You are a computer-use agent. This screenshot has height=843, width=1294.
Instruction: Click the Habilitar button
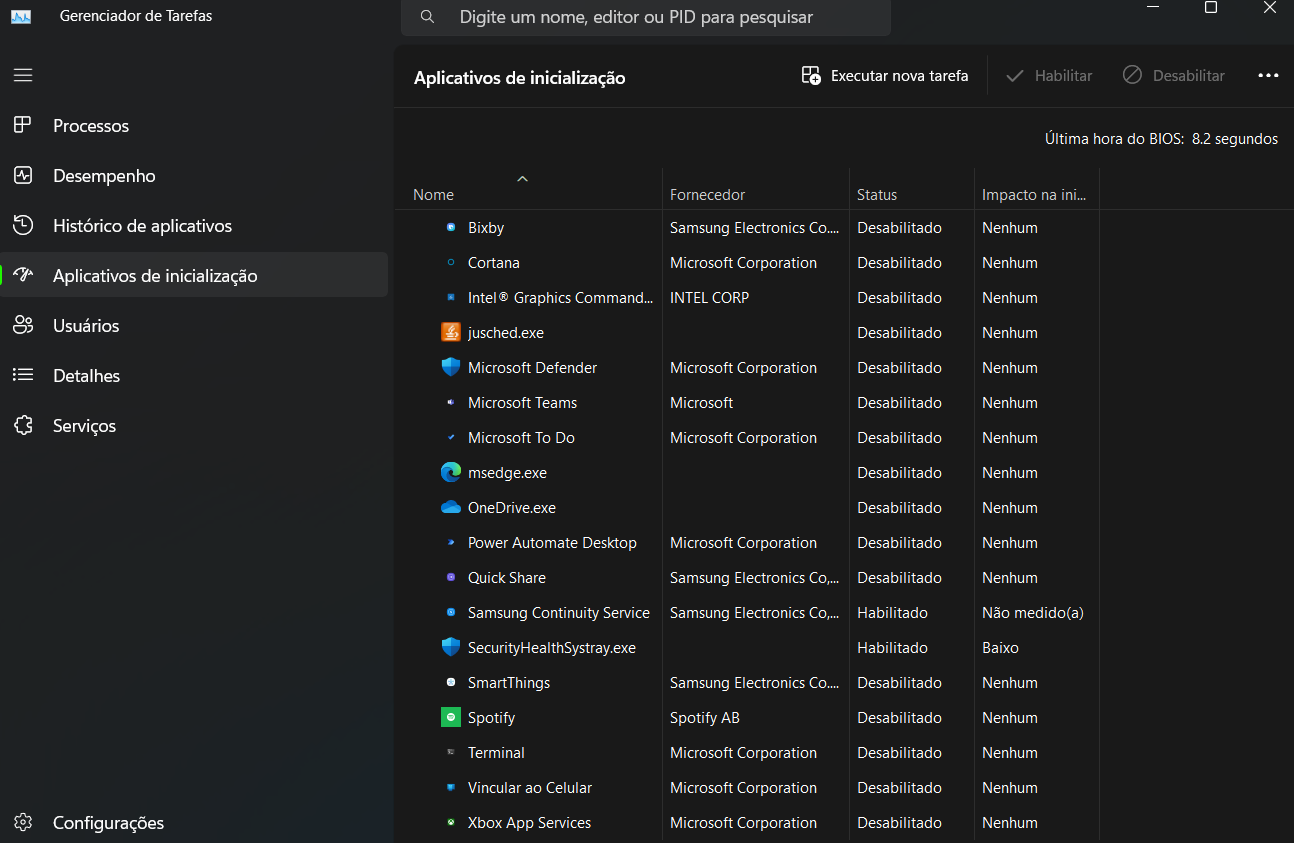coord(1049,76)
